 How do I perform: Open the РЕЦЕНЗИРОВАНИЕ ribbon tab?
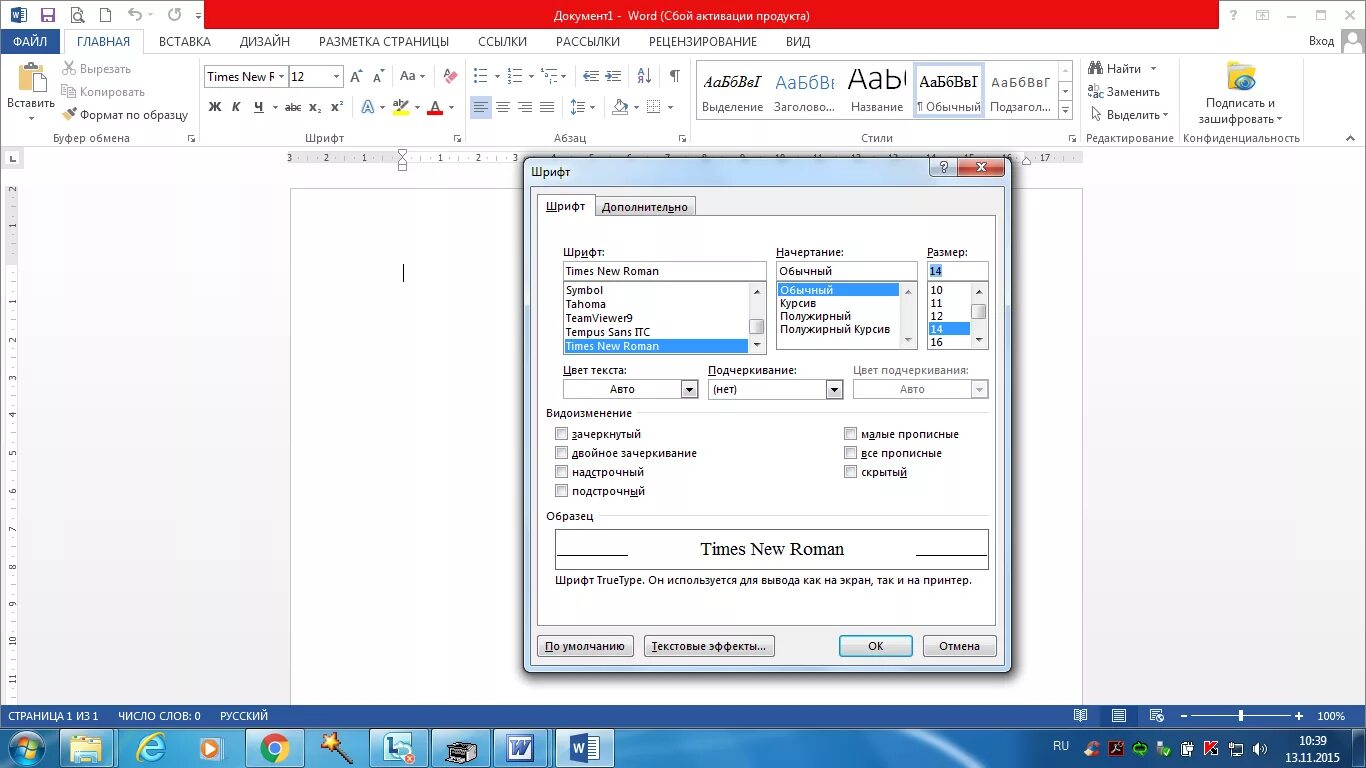click(x=703, y=41)
